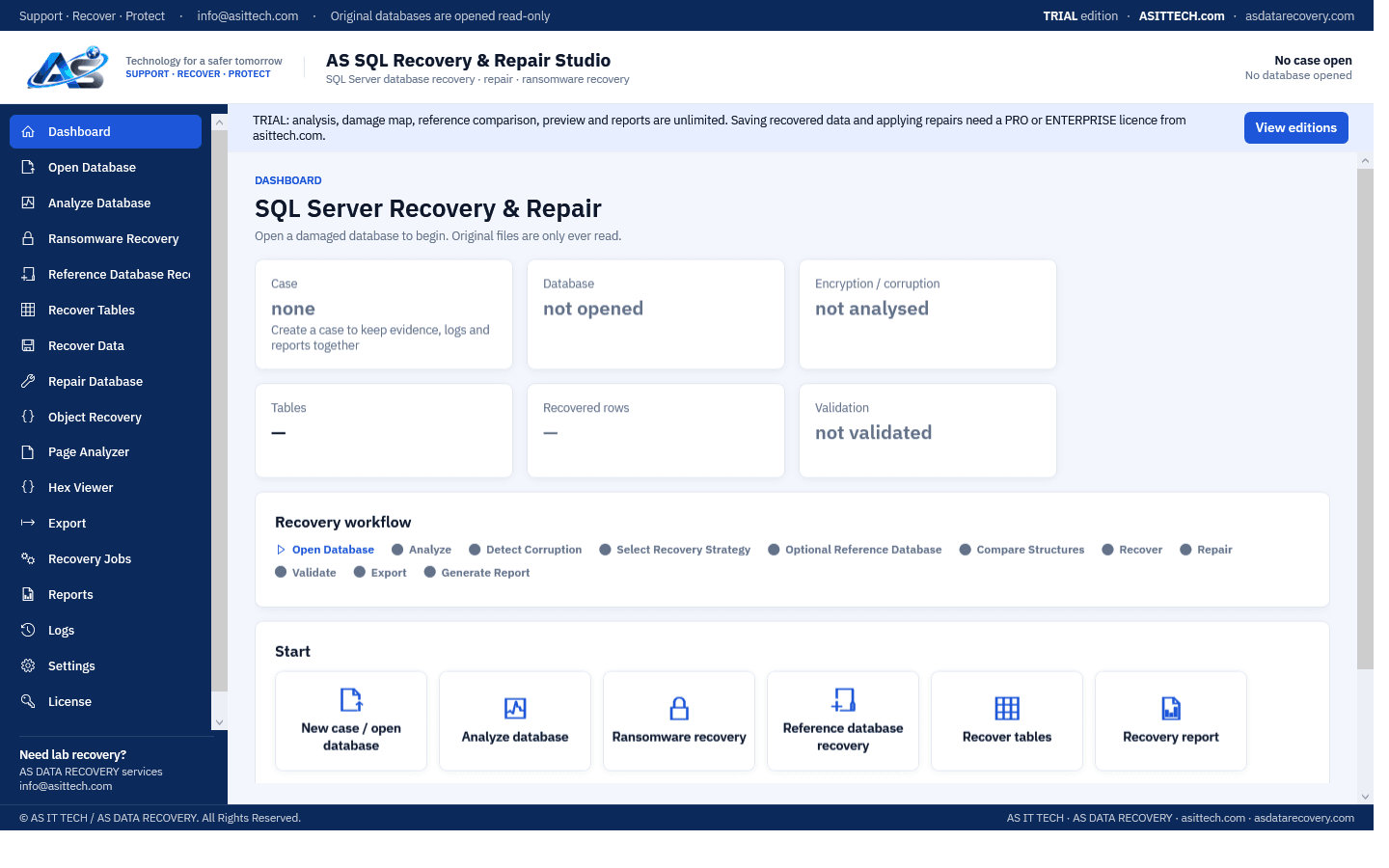Click the Ransomware Recovery lock icon in sidebar
1389x868 pixels.
[28, 238]
